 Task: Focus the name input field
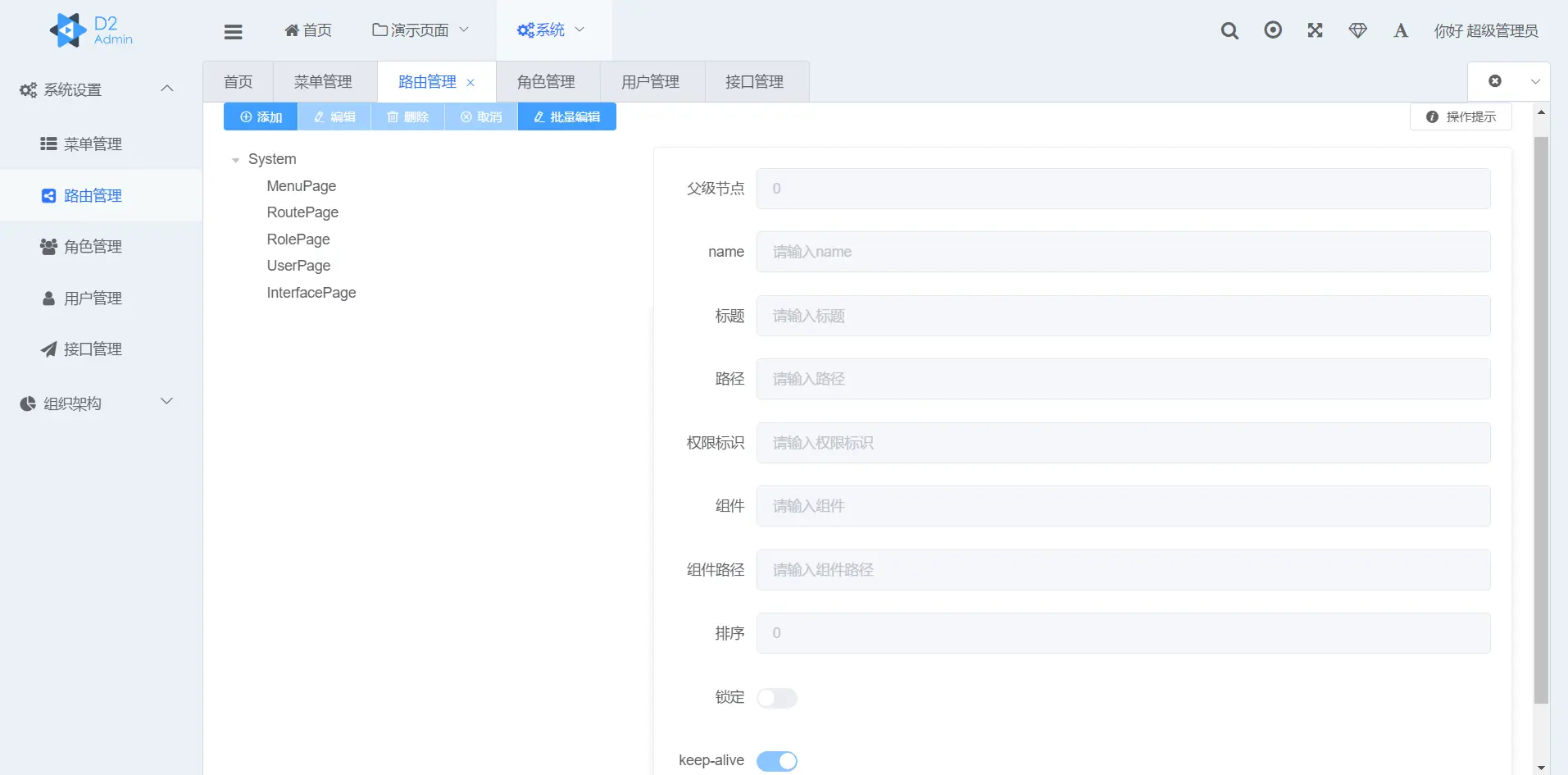click(1123, 252)
